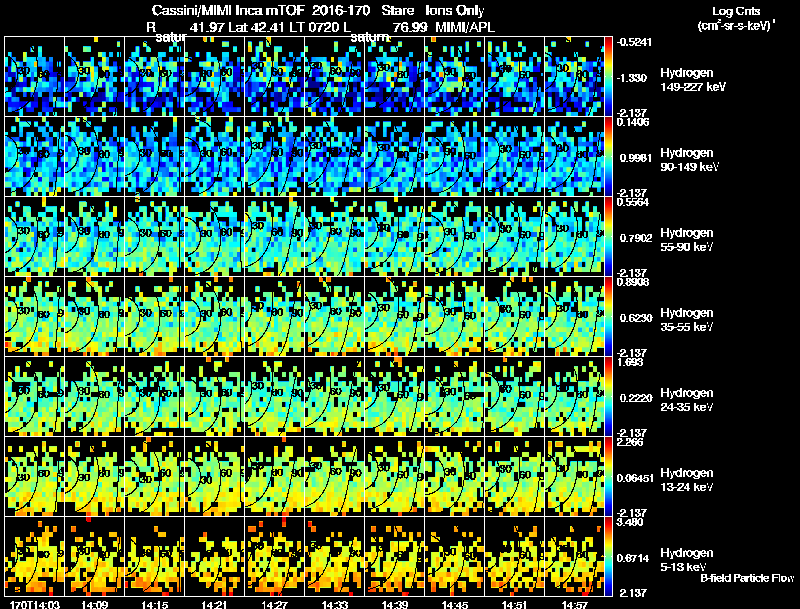
Task: Click the 'Log Cnts' colorbar heading
Action: point(736,11)
